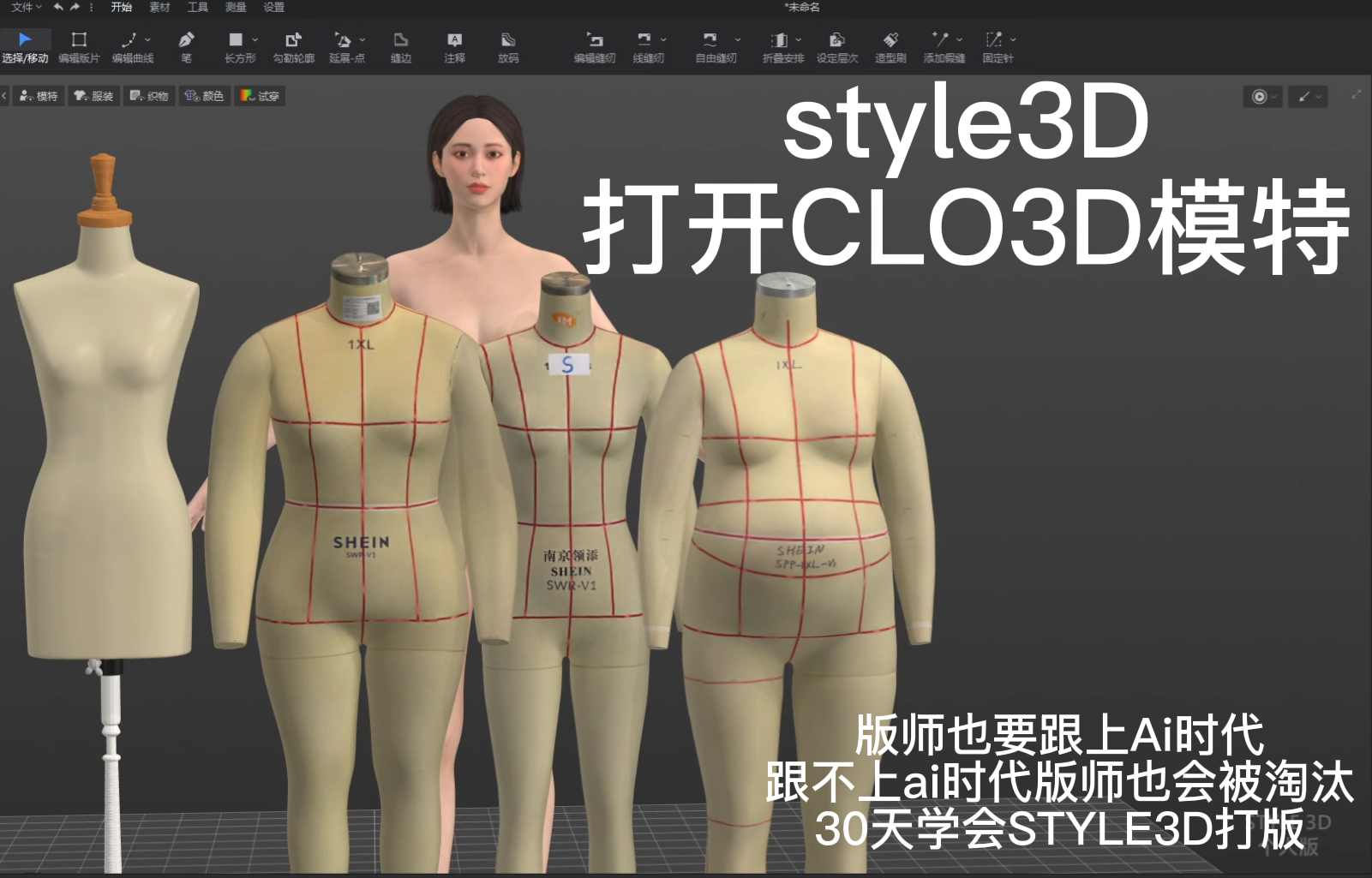
Task: Expand the 自由缝纫 dropdown arrow
Action: pyautogui.click(x=738, y=39)
